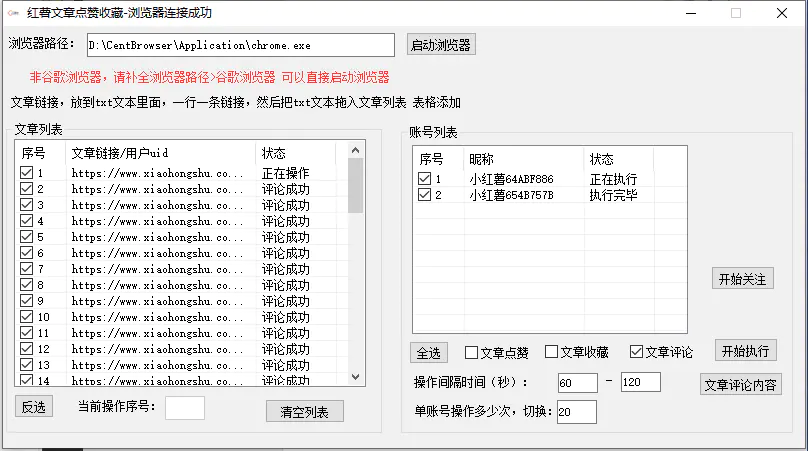Image resolution: width=808 pixels, height=451 pixels.
Task: Uncheck account row 1 小红薯64ABF886
Action: [425, 179]
